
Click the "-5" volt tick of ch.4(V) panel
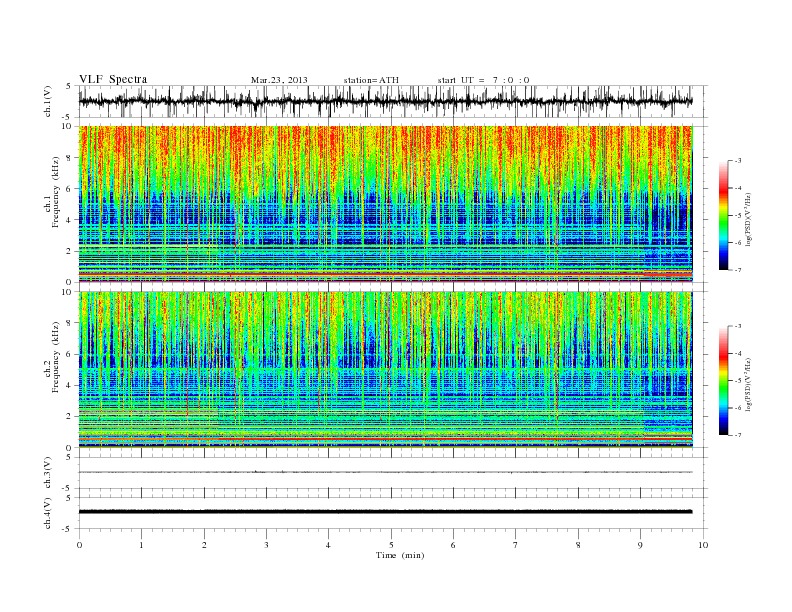click(x=68, y=529)
